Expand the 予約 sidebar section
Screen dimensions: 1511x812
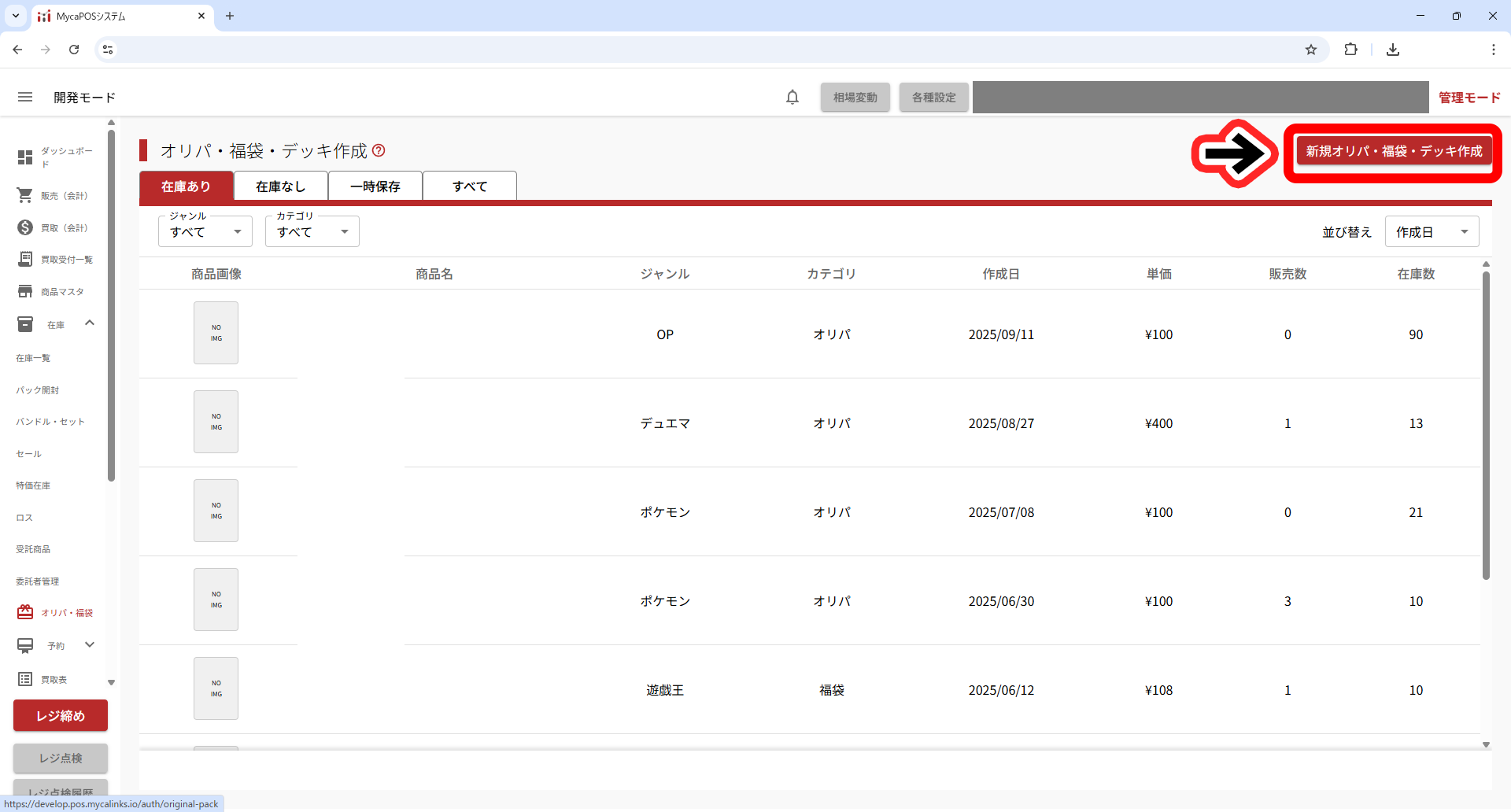click(x=90, y=645)
